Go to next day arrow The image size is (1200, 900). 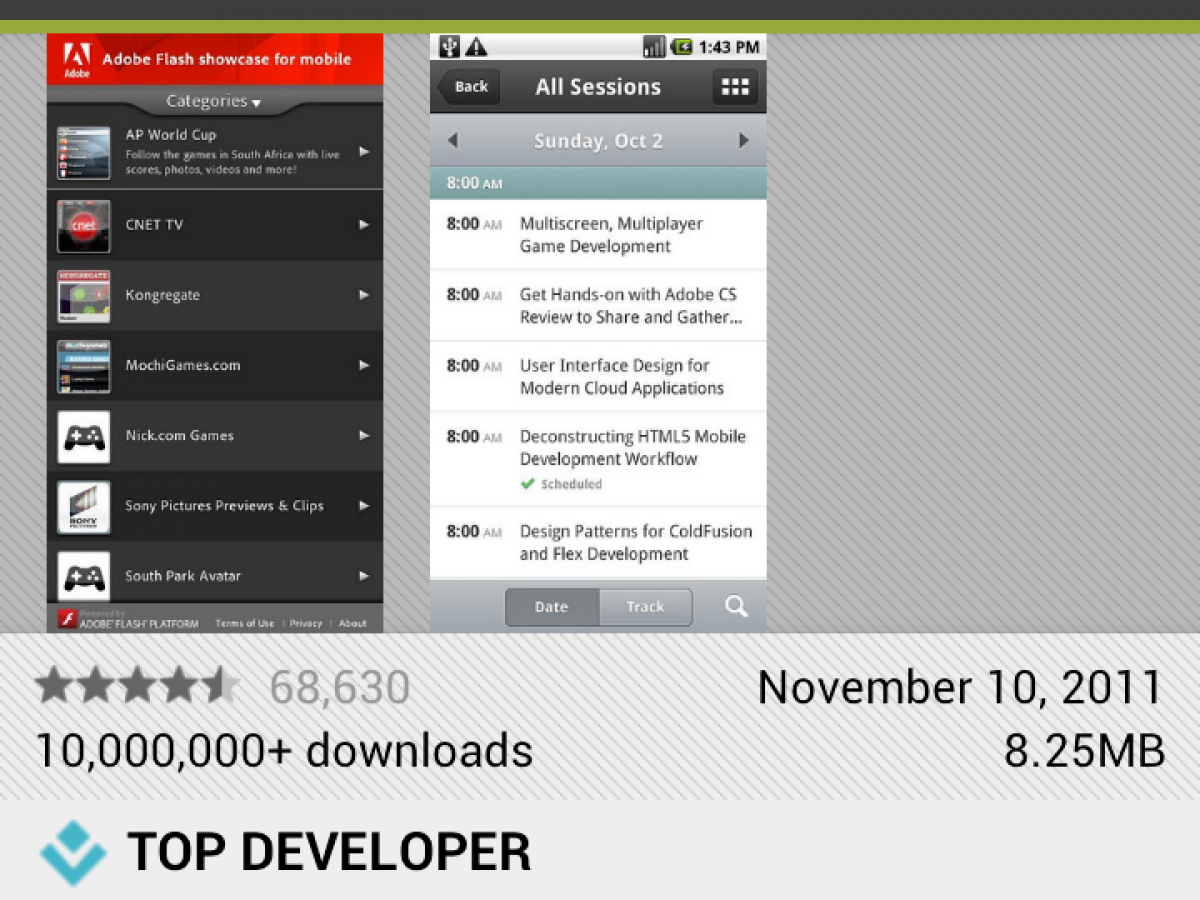click(744, 141)
